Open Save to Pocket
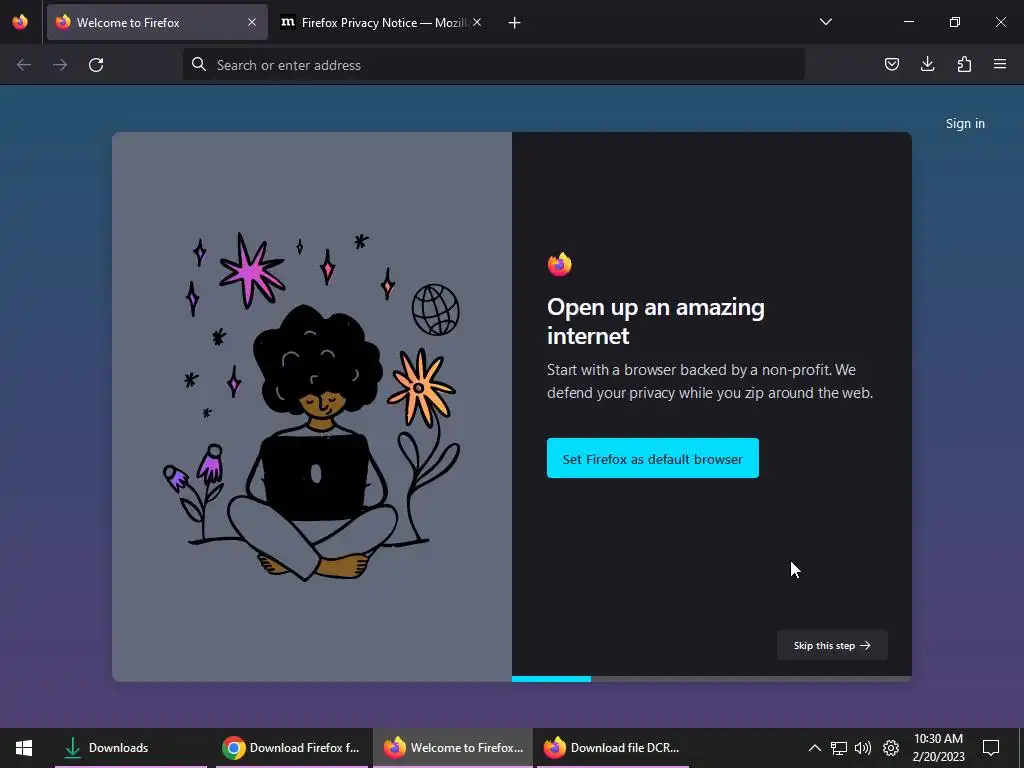The image size is (1024, 768). click(891, 64)
